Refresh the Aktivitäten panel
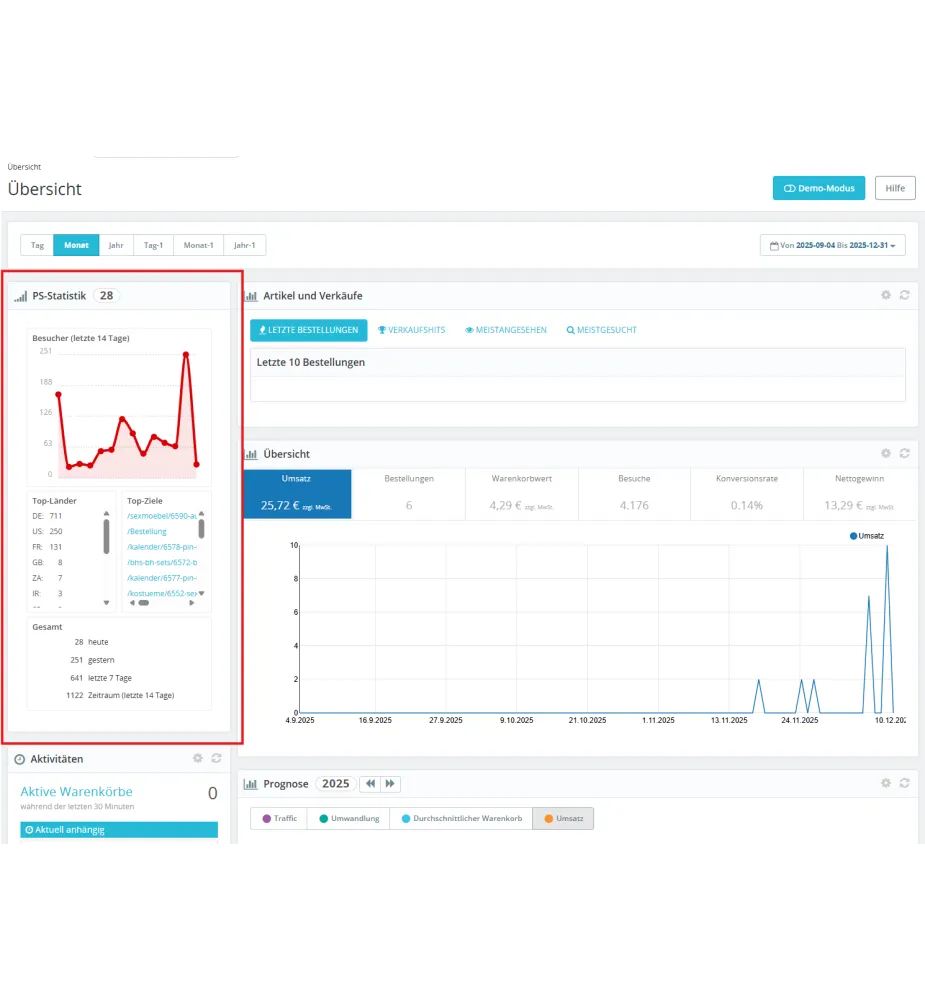The height and width of the screenshot is (1000, 925). [x=215, y=758]
